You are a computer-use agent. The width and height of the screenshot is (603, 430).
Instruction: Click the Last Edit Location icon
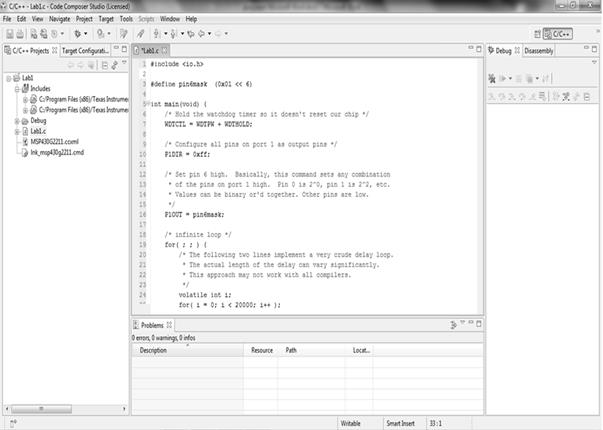pyautogui.click(x=191, y=34)
